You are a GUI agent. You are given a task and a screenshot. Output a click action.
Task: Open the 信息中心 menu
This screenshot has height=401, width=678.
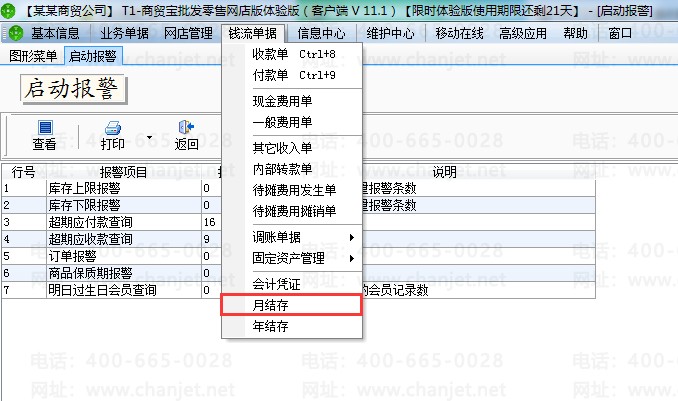pos(321,33)
